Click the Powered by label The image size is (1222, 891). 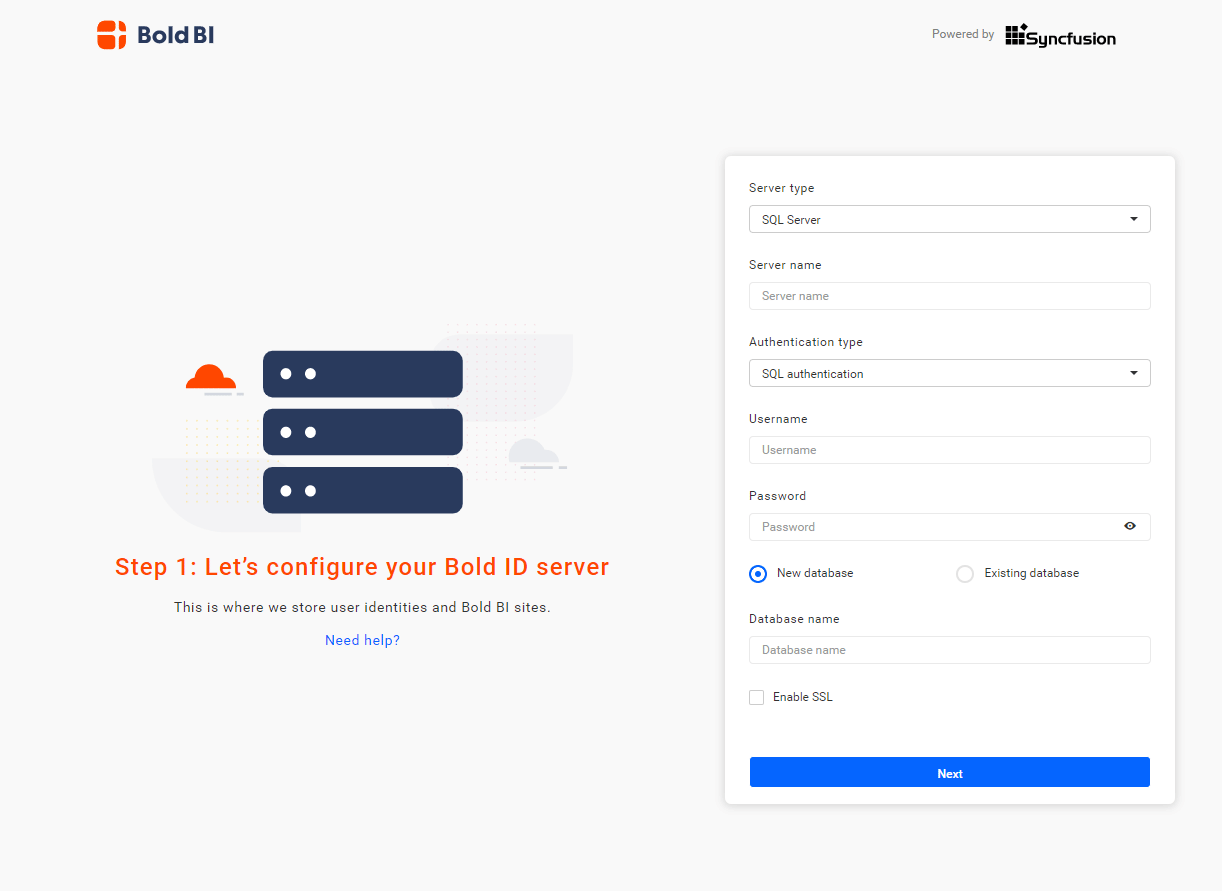pos(961,33)
